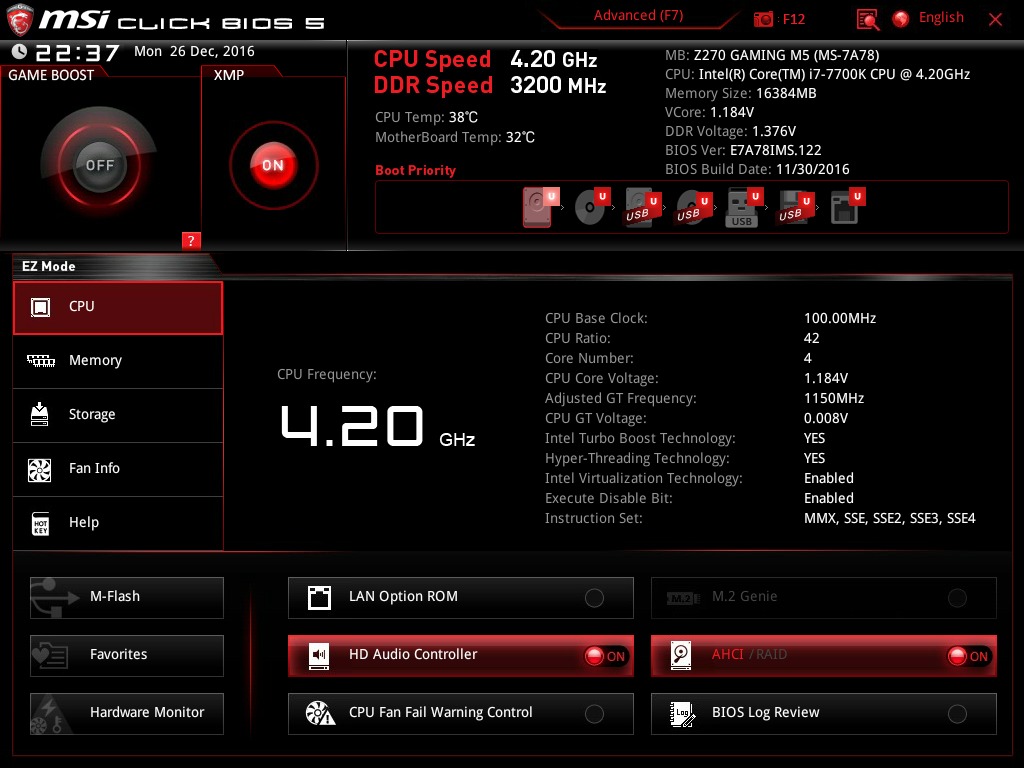The width and height of the screenshot is (1024, 768).
Task: Click the MB: Z270 GAMING M5 line
Action: (772, 55)
